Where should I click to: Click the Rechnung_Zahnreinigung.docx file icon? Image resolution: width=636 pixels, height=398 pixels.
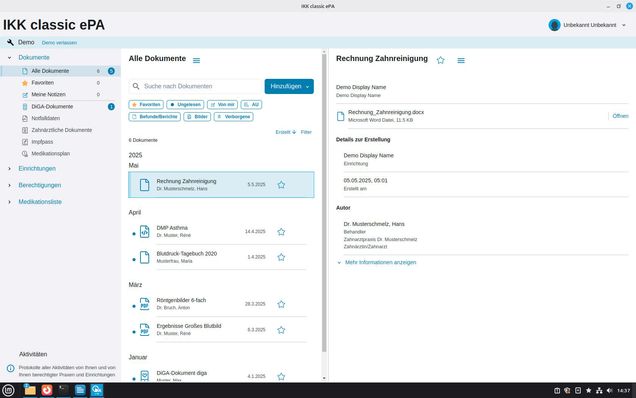click(x=341, y=116)
